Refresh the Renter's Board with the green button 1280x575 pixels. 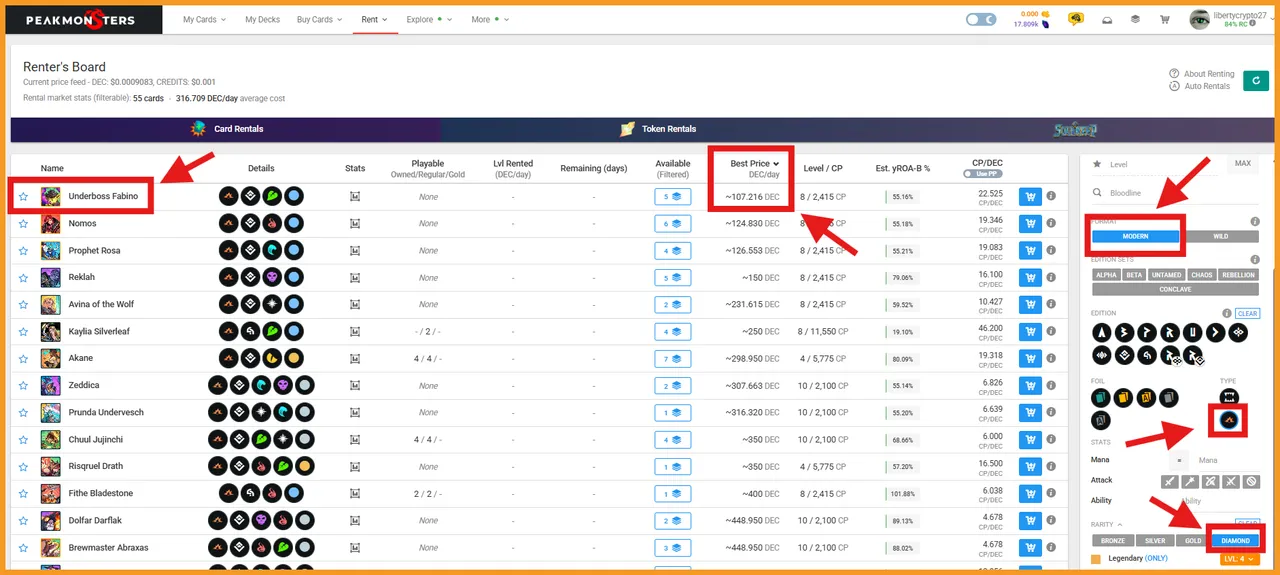pos(1256,81)
